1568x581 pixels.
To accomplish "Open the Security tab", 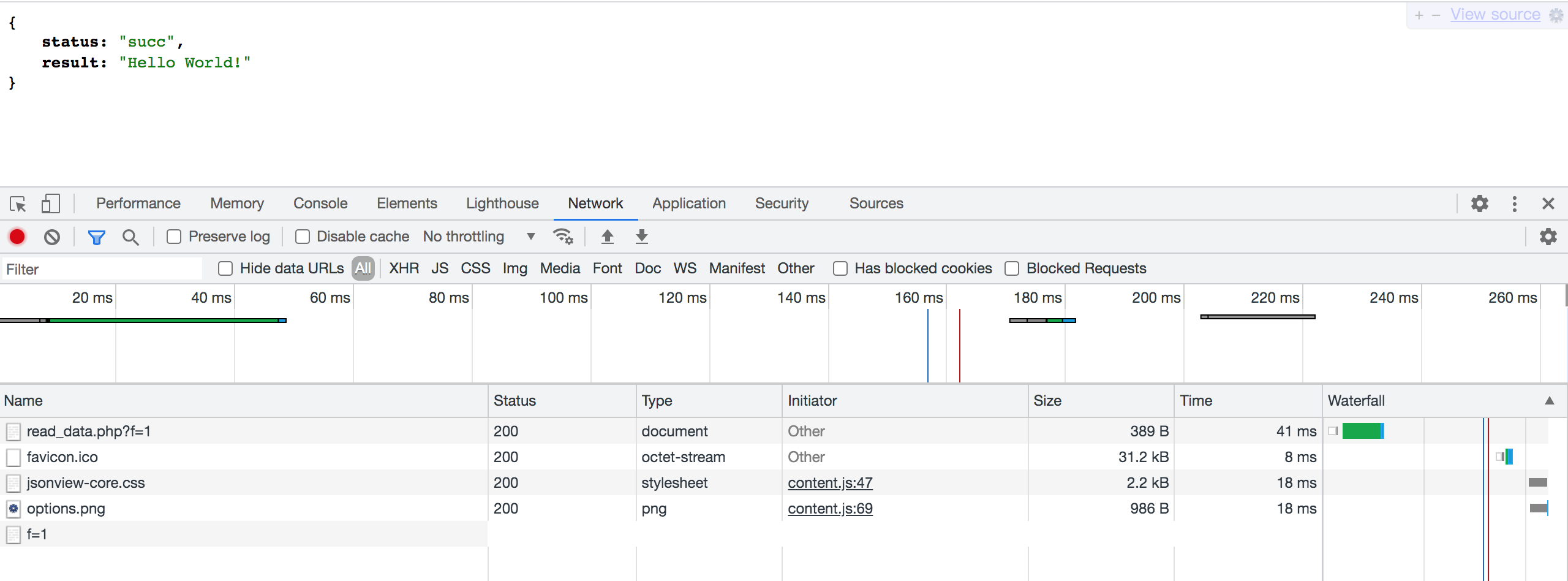I will [x=782, y=203].
